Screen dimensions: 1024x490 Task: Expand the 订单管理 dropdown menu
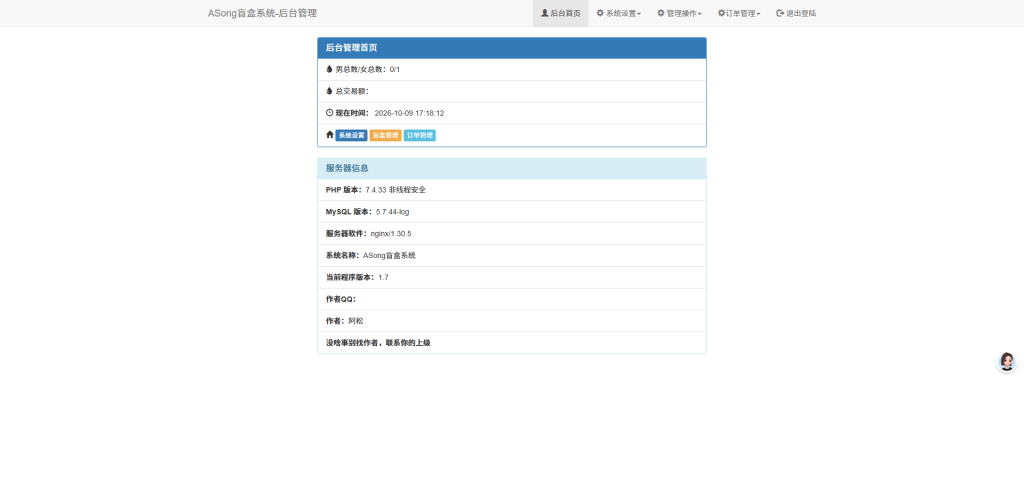[x=739, y=13]
